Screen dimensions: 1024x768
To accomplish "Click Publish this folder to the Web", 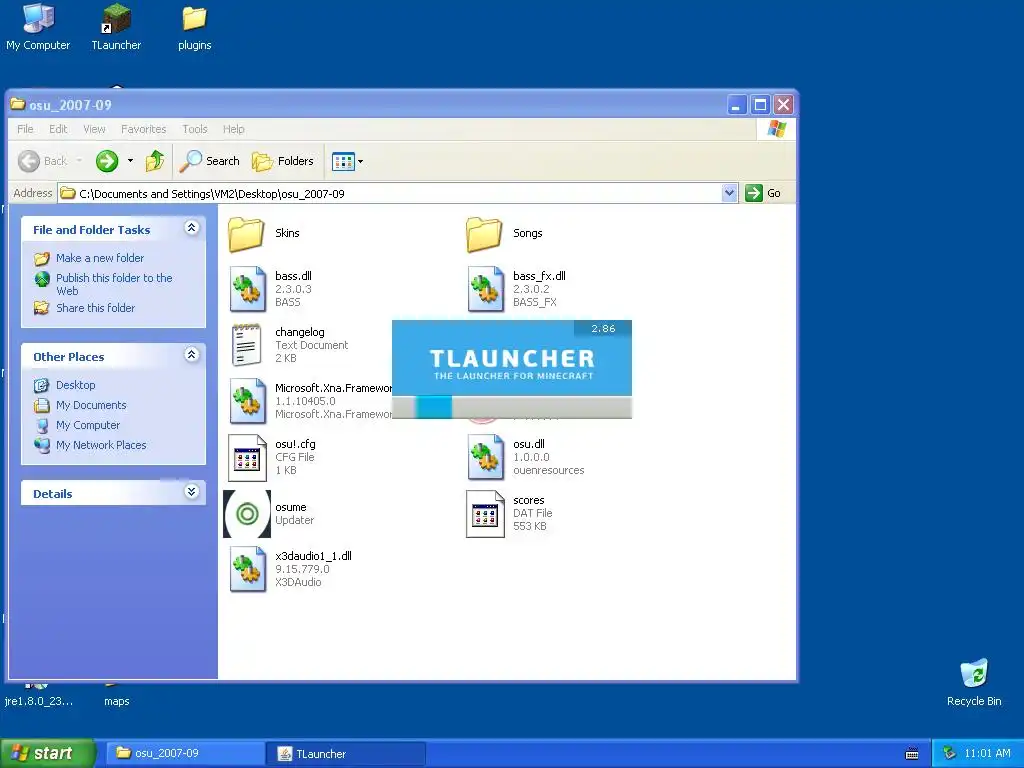I will click(x=103, y=283).
